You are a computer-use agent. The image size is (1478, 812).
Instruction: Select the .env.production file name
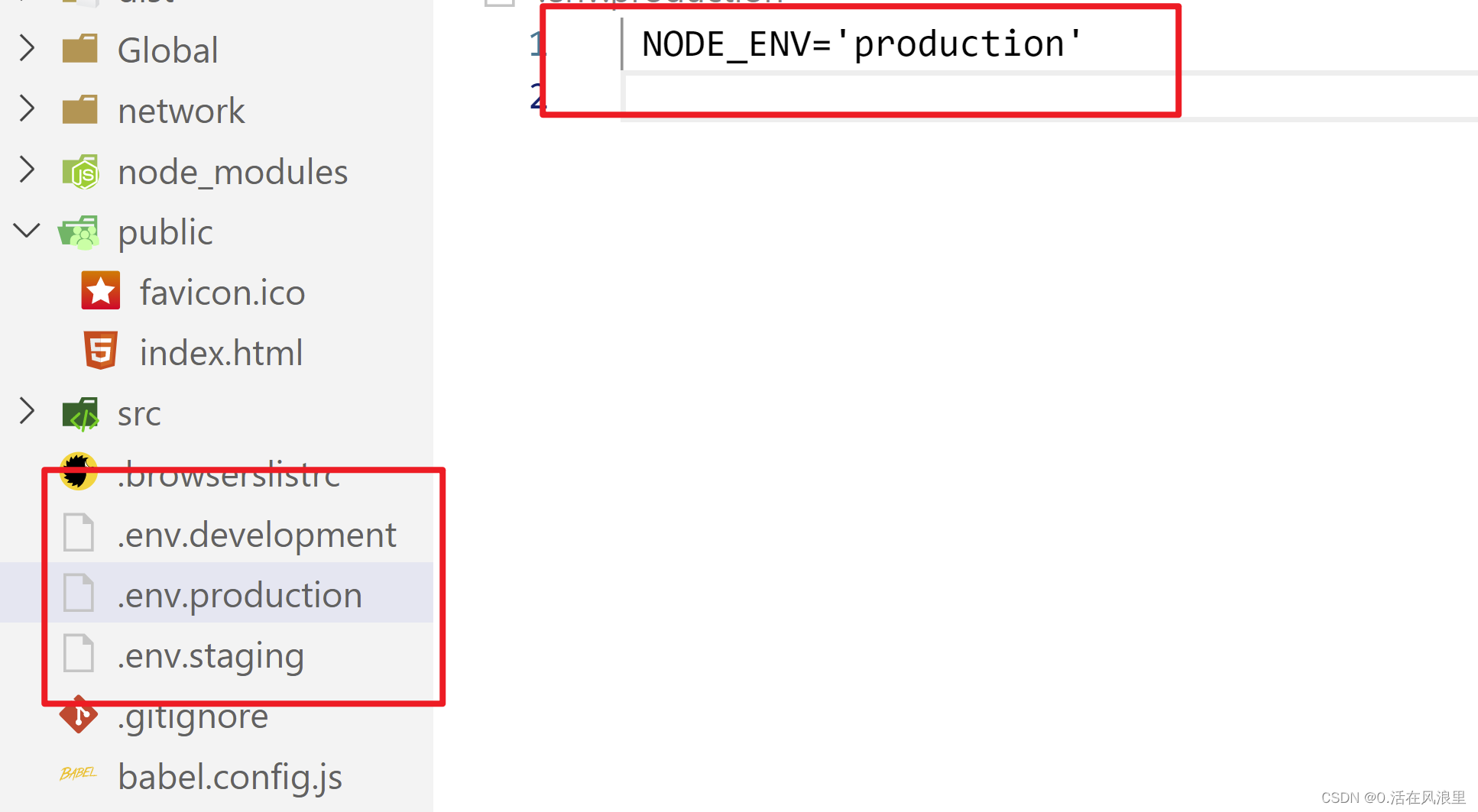(239, 595)
